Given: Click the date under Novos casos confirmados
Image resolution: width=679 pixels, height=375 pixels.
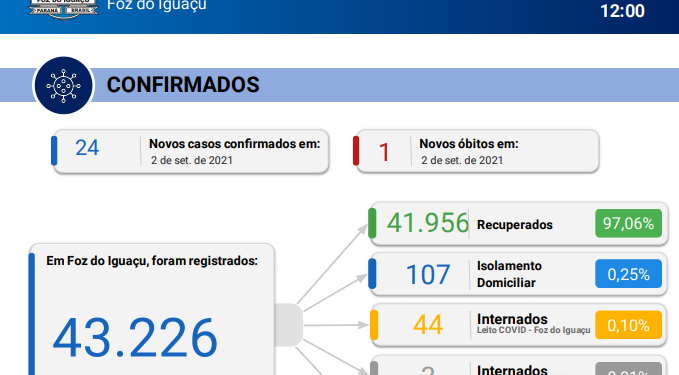Looking at the screenshot, I should point(192,160).
